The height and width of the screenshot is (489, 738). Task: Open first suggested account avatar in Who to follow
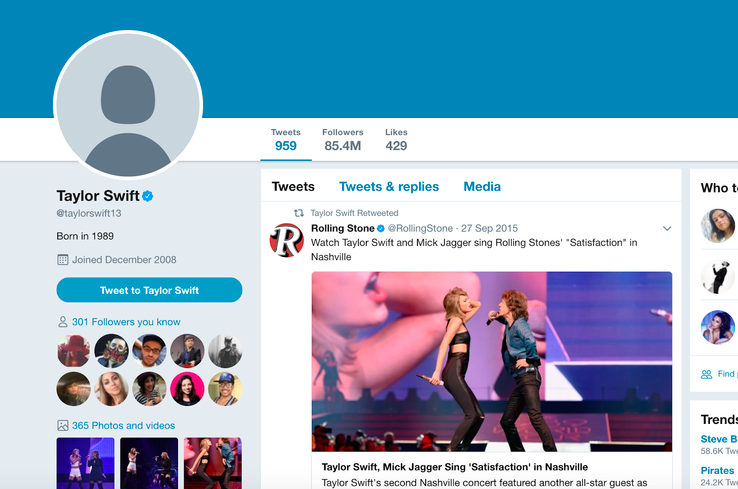point(718,225)
